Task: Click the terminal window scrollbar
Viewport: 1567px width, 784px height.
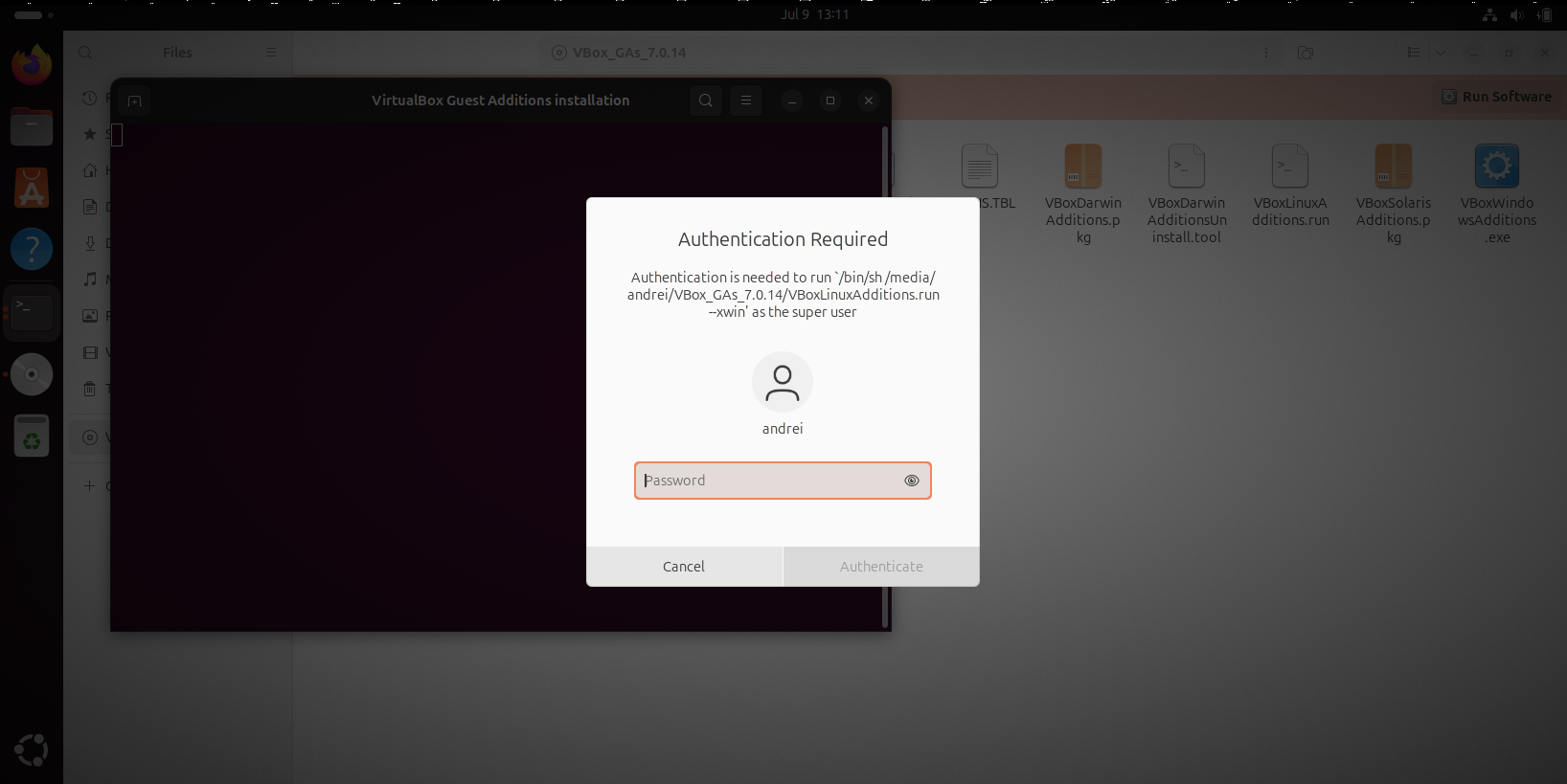Action: (x=885, y=377)
